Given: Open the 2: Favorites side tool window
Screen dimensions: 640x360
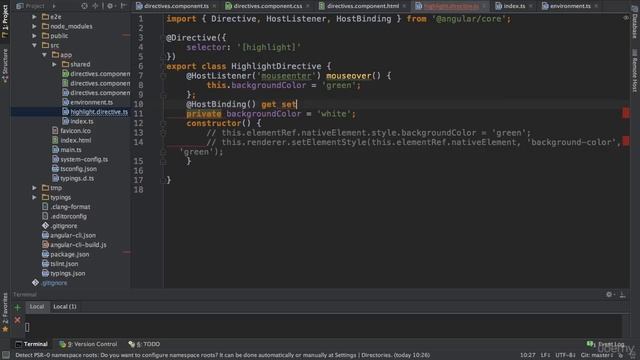Looking at the screenshot, I should click(5, 312).
